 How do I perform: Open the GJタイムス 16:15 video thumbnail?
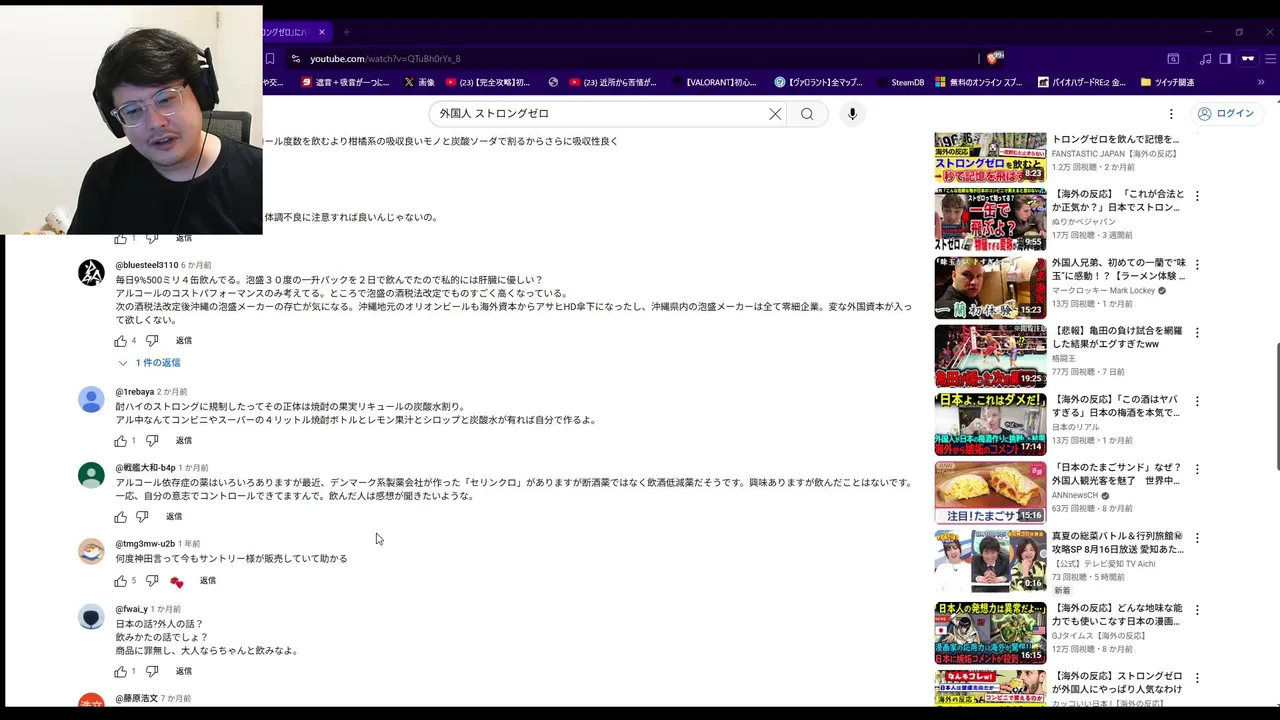click(990, 633)
